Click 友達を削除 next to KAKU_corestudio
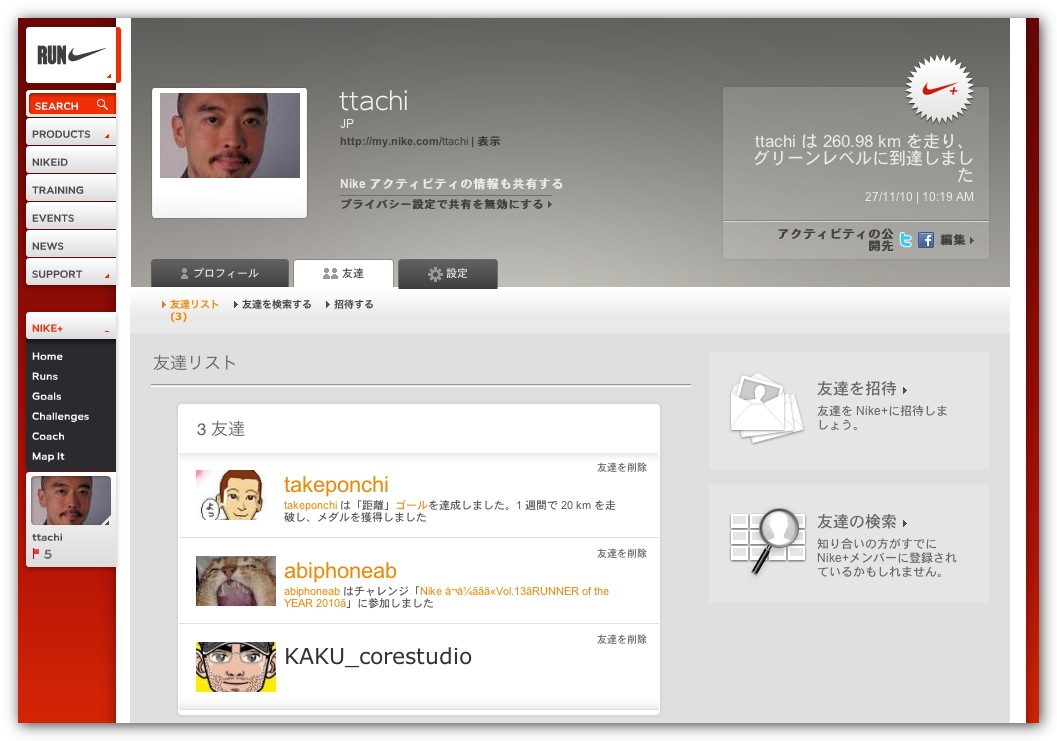This screenshot has height=741, width=1057. pyautogui.click(x=621, y=639)
